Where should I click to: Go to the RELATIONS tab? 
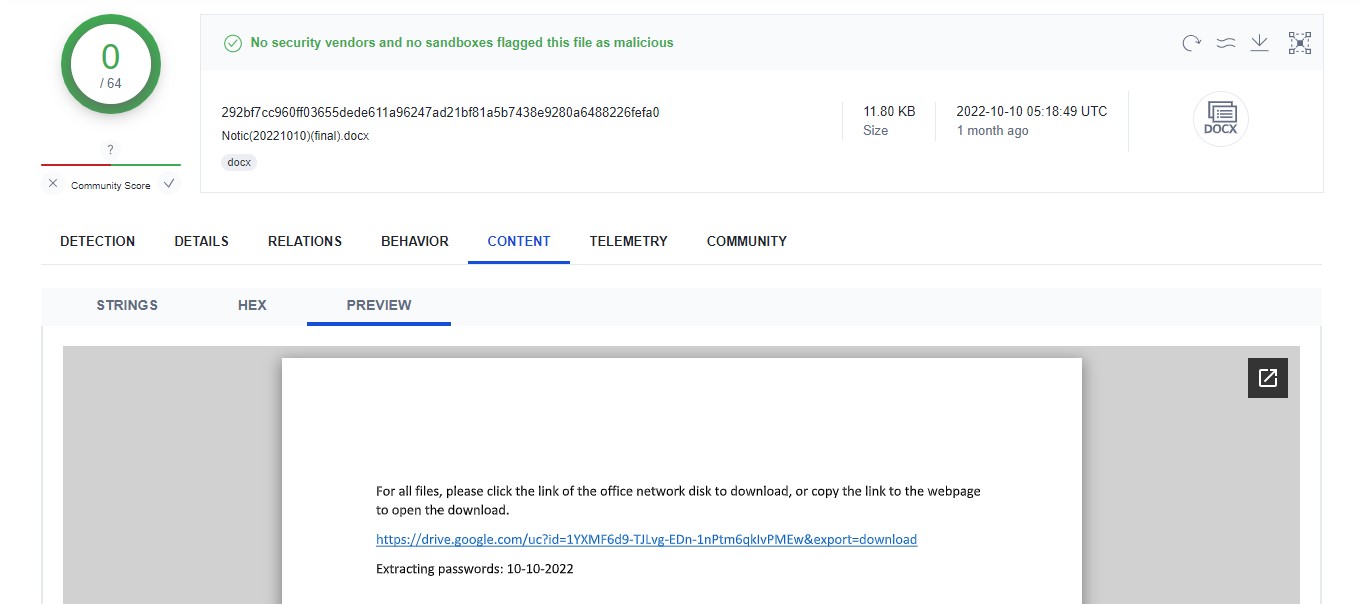305,241
